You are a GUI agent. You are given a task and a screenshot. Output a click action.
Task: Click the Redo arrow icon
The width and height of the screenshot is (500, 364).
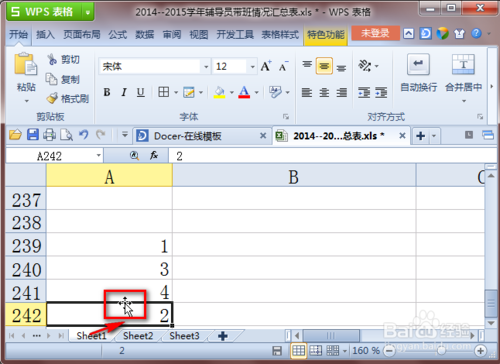[x=101, y=135]
